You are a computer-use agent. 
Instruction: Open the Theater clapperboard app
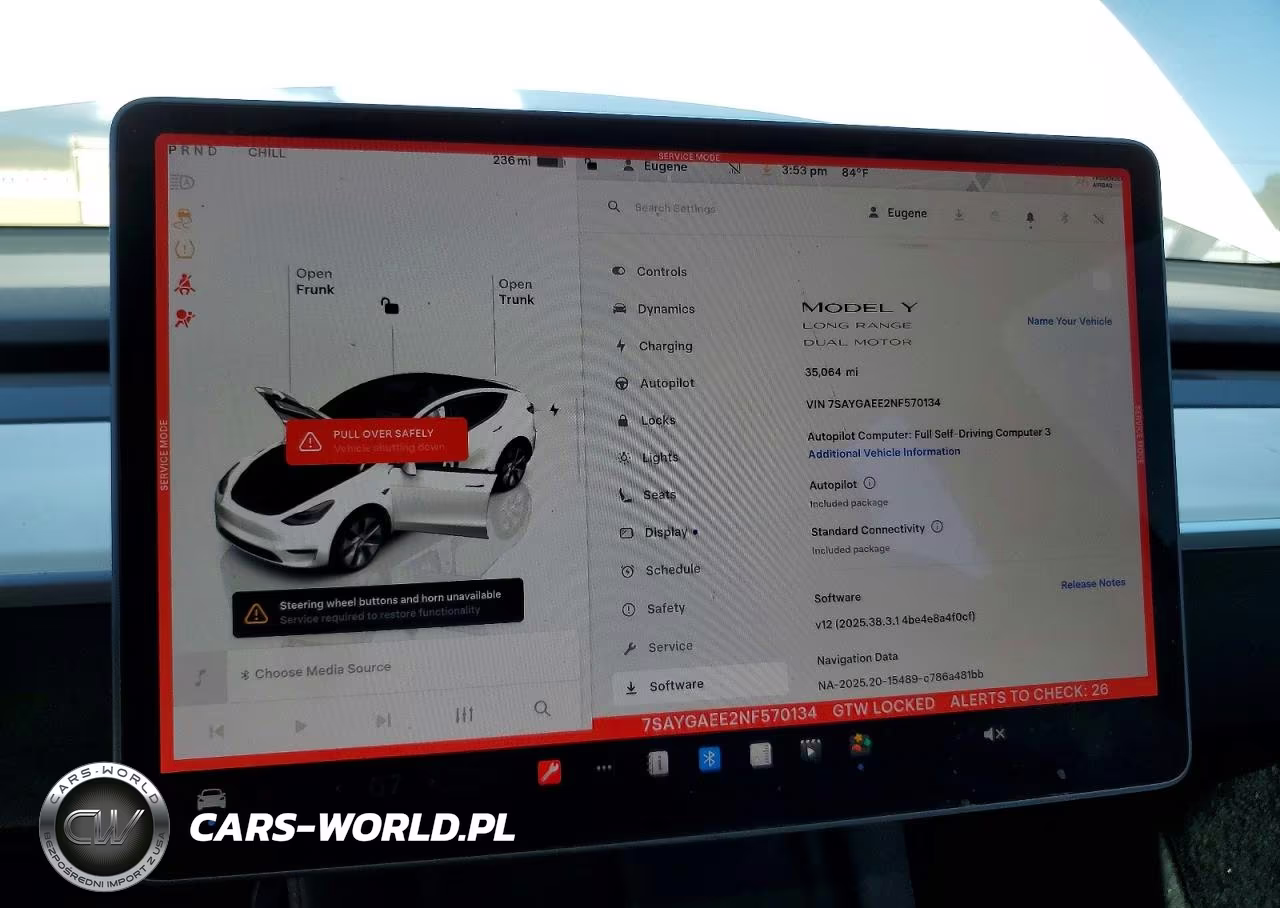pyautogui.click(x=810, y=750)
